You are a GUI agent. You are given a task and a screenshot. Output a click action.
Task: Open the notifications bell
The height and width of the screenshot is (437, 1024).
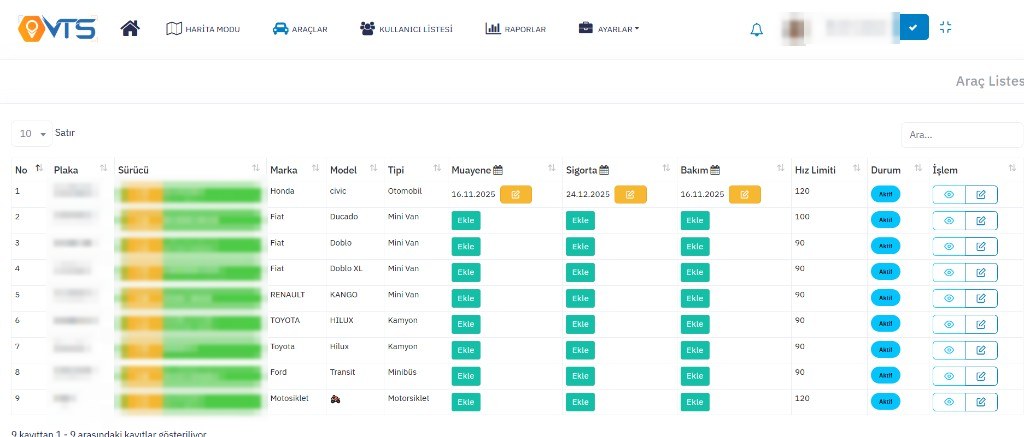[x=756, y=29]
